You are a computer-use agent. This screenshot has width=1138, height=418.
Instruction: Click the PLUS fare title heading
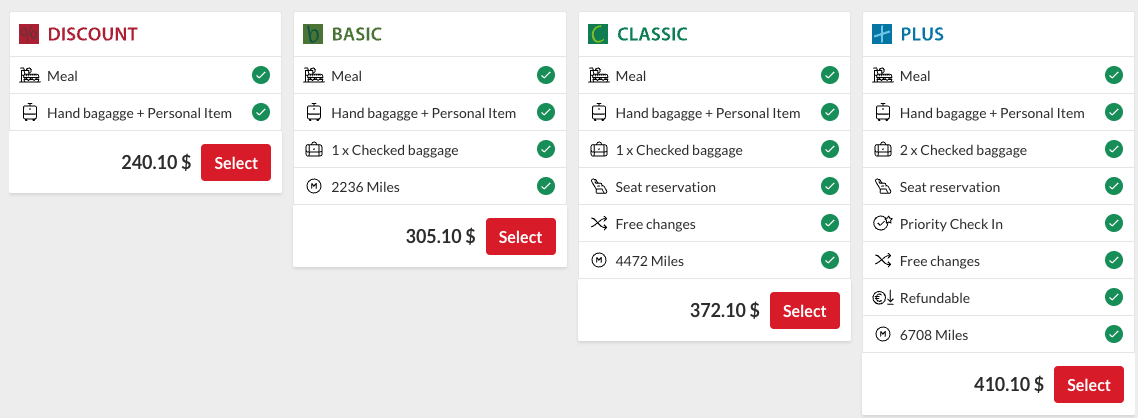coord(922,34)
